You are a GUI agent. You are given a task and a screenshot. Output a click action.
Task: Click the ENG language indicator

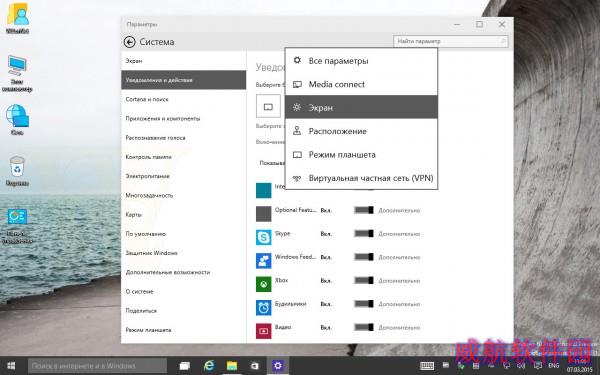[553, 366]
